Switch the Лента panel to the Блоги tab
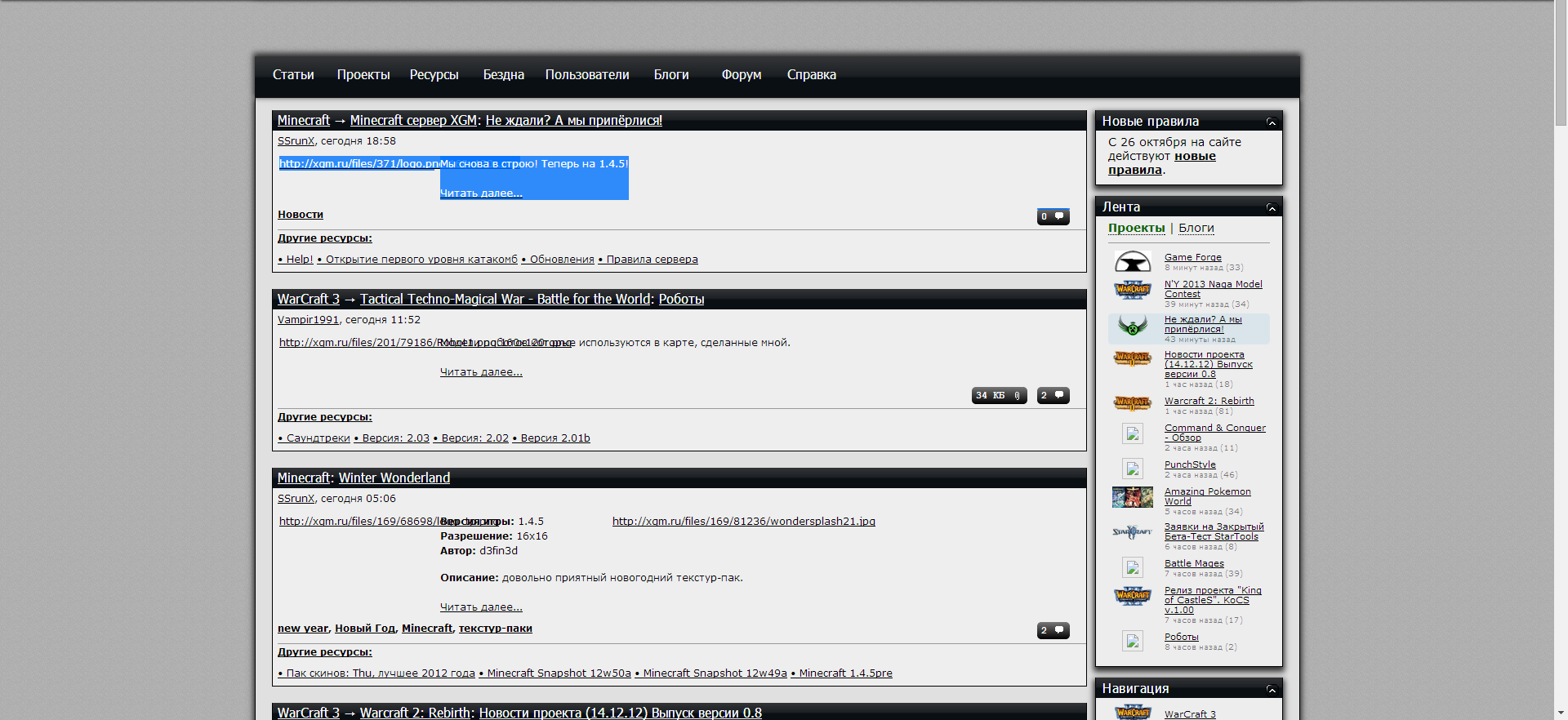Image resolution: width=1568 pixels, height=720 pixels. pos(1196,228)
